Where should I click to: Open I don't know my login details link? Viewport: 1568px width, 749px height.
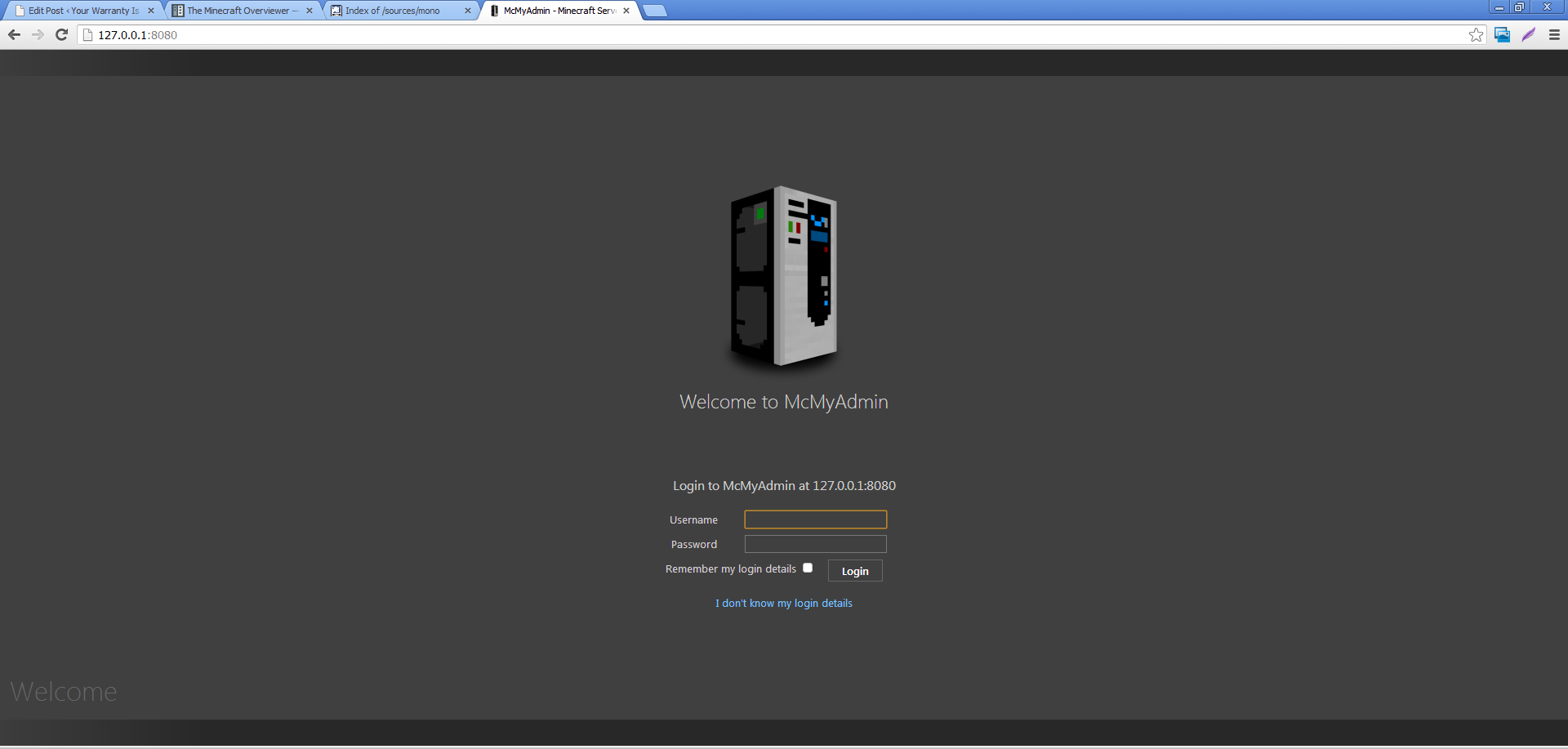click(784, 603)
